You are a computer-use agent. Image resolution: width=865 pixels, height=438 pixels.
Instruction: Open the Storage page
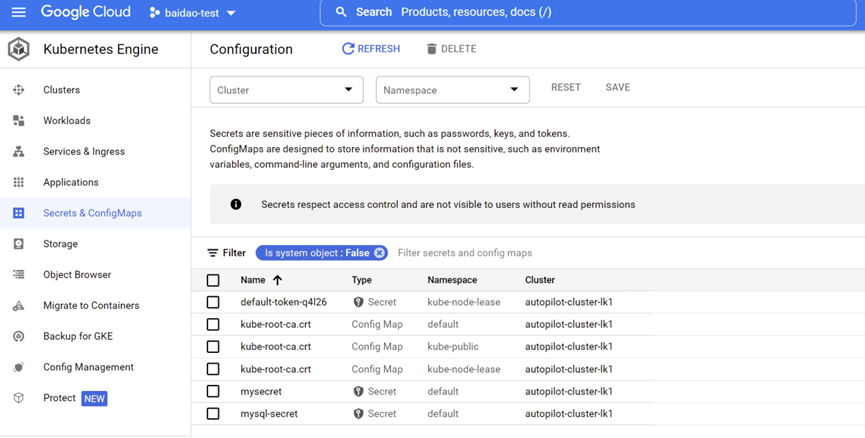click(x=60, y=244)
